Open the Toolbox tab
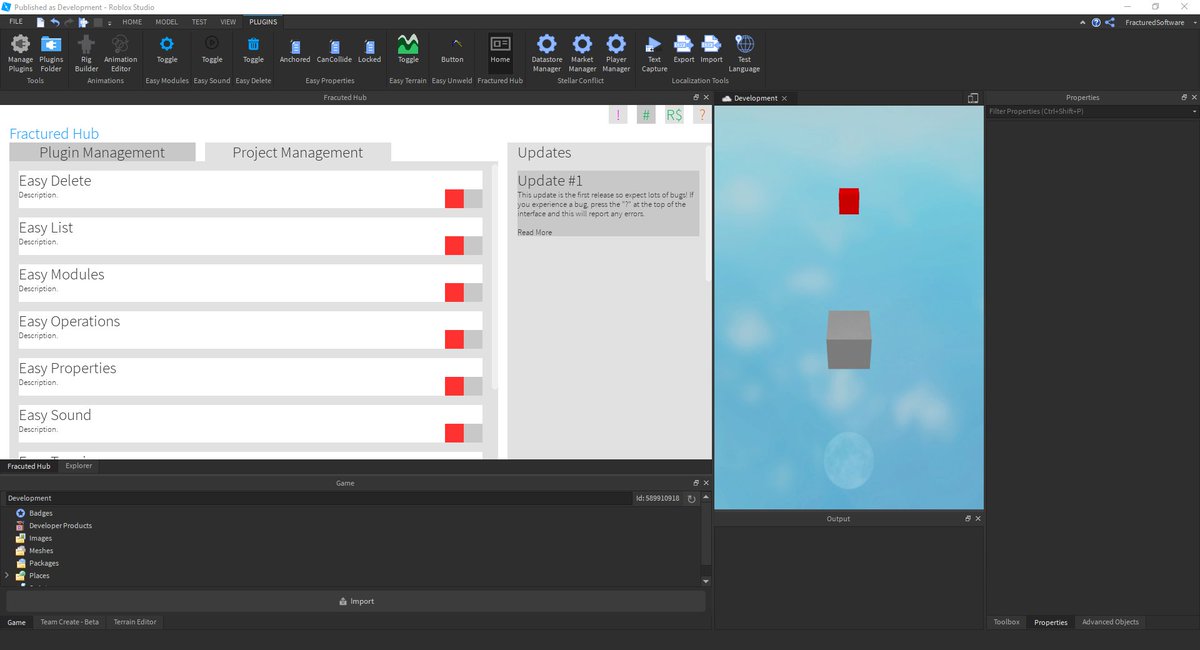This screenshot has height=650, width=1200. tap(1006, 622)
